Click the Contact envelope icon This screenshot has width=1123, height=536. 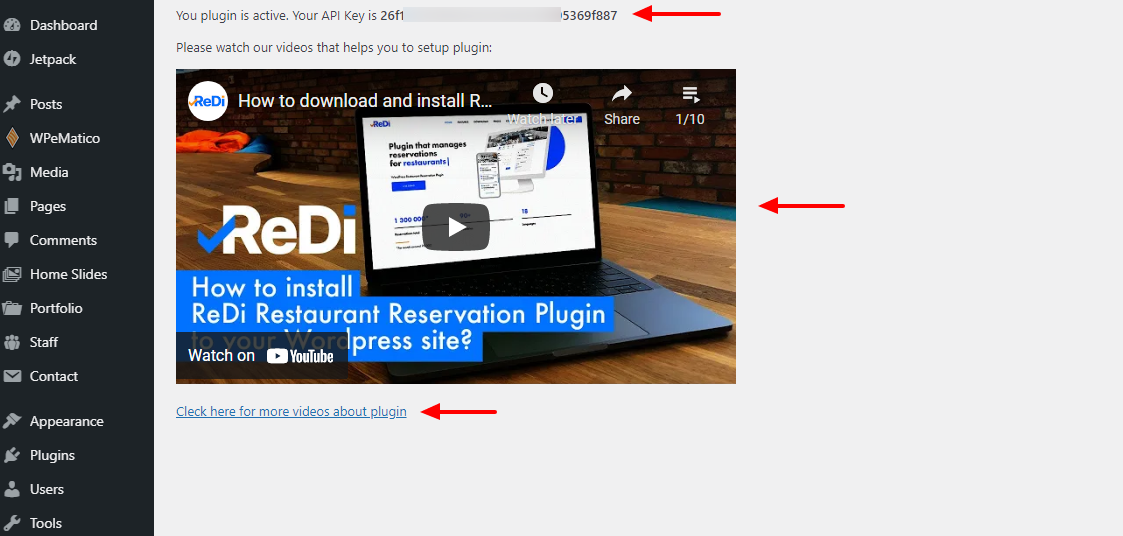click(x=11, y=376)
